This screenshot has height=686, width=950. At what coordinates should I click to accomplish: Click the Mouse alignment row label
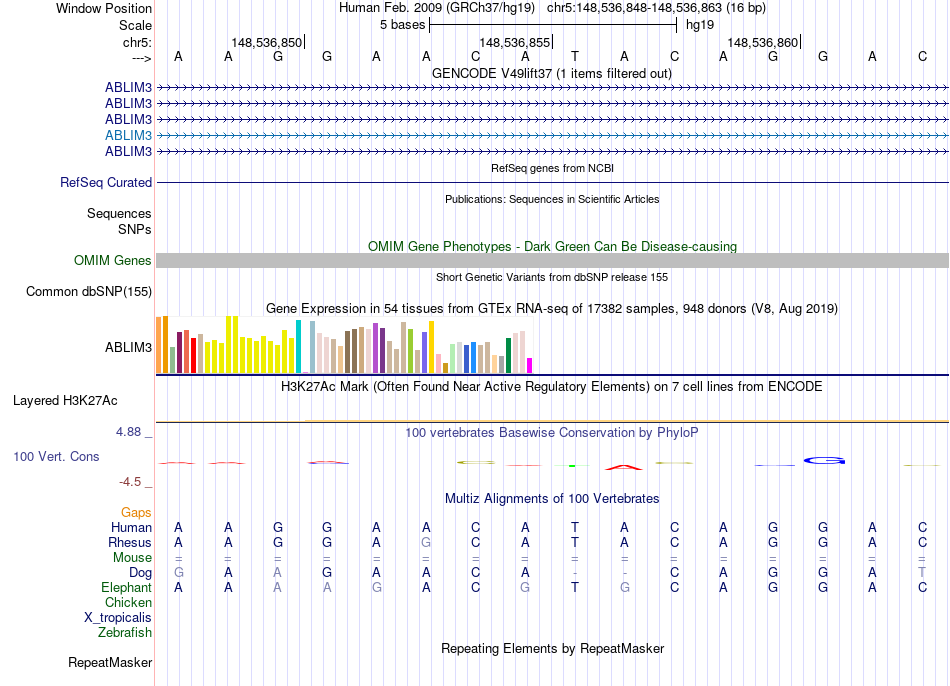(132, 558)
